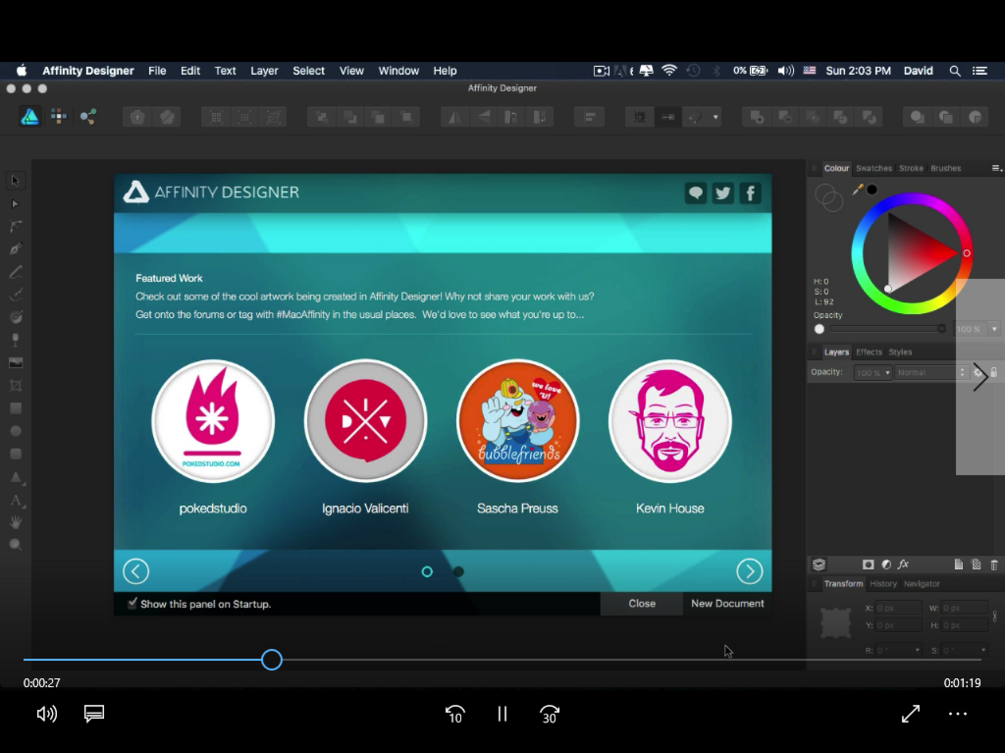
Task: Open the Layer menu
Action: coord(264,70)
